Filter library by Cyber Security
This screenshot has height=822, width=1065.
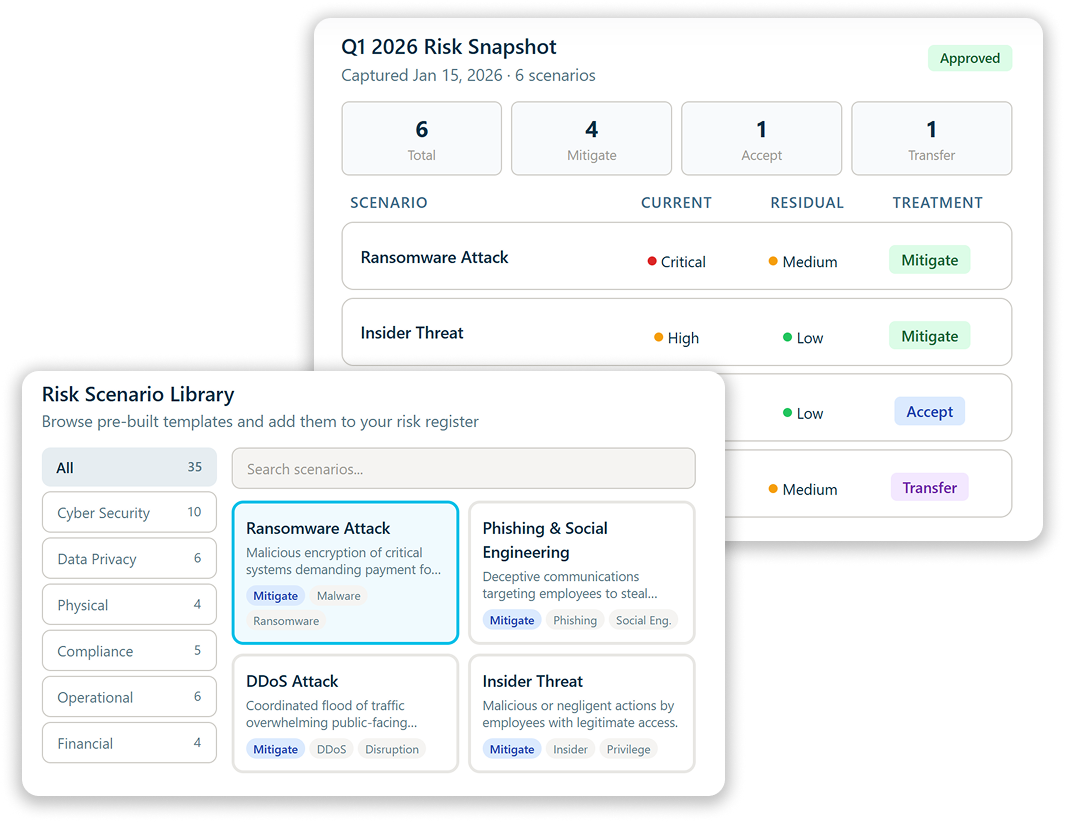(129, 513)
